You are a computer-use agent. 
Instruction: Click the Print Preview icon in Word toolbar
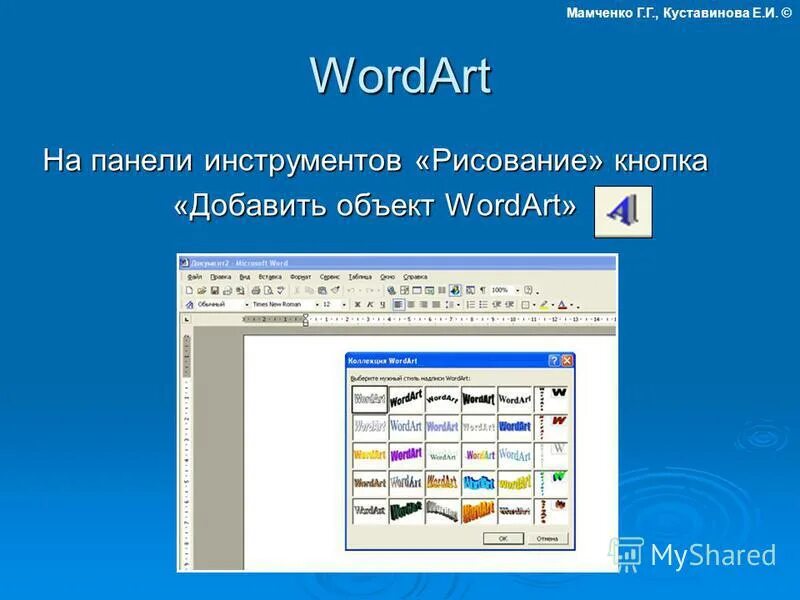pyautogui.click(x=268, y=290)
